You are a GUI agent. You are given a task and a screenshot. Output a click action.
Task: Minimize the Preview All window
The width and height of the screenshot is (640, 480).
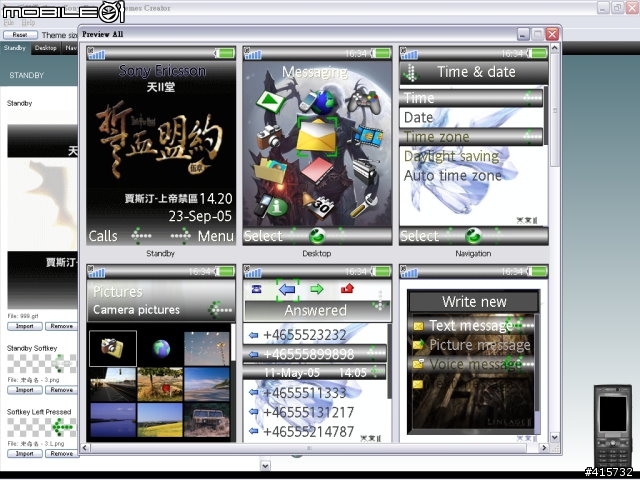pos(523,34)
